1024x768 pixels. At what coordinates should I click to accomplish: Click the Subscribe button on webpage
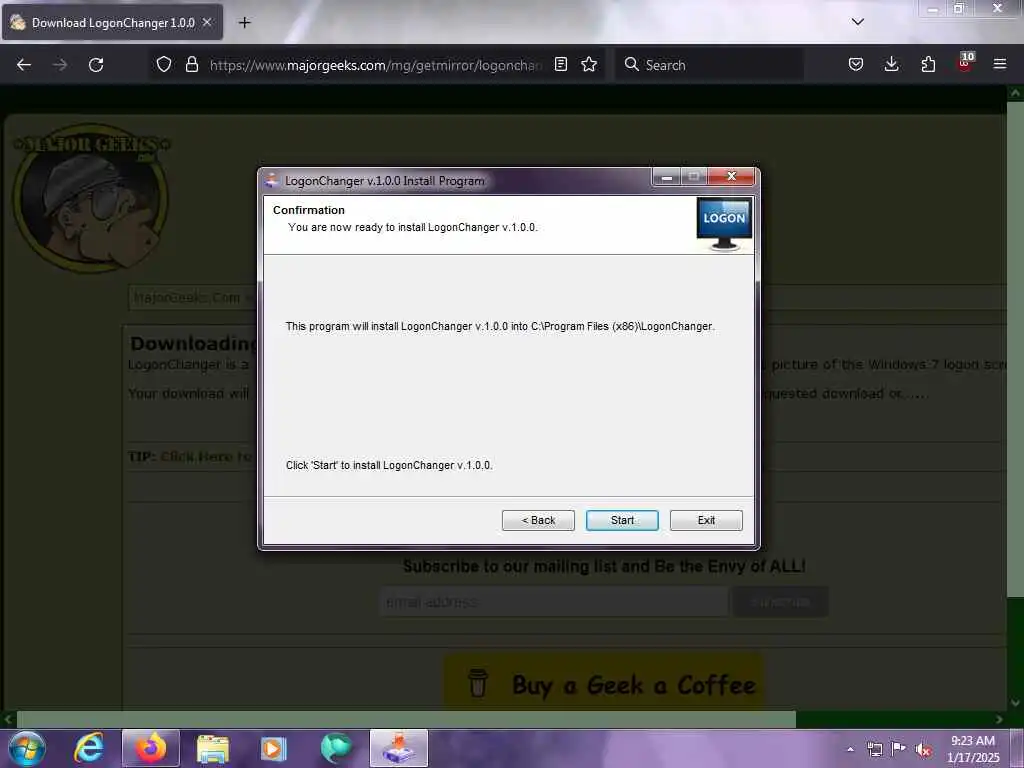[x=780, y=601]
